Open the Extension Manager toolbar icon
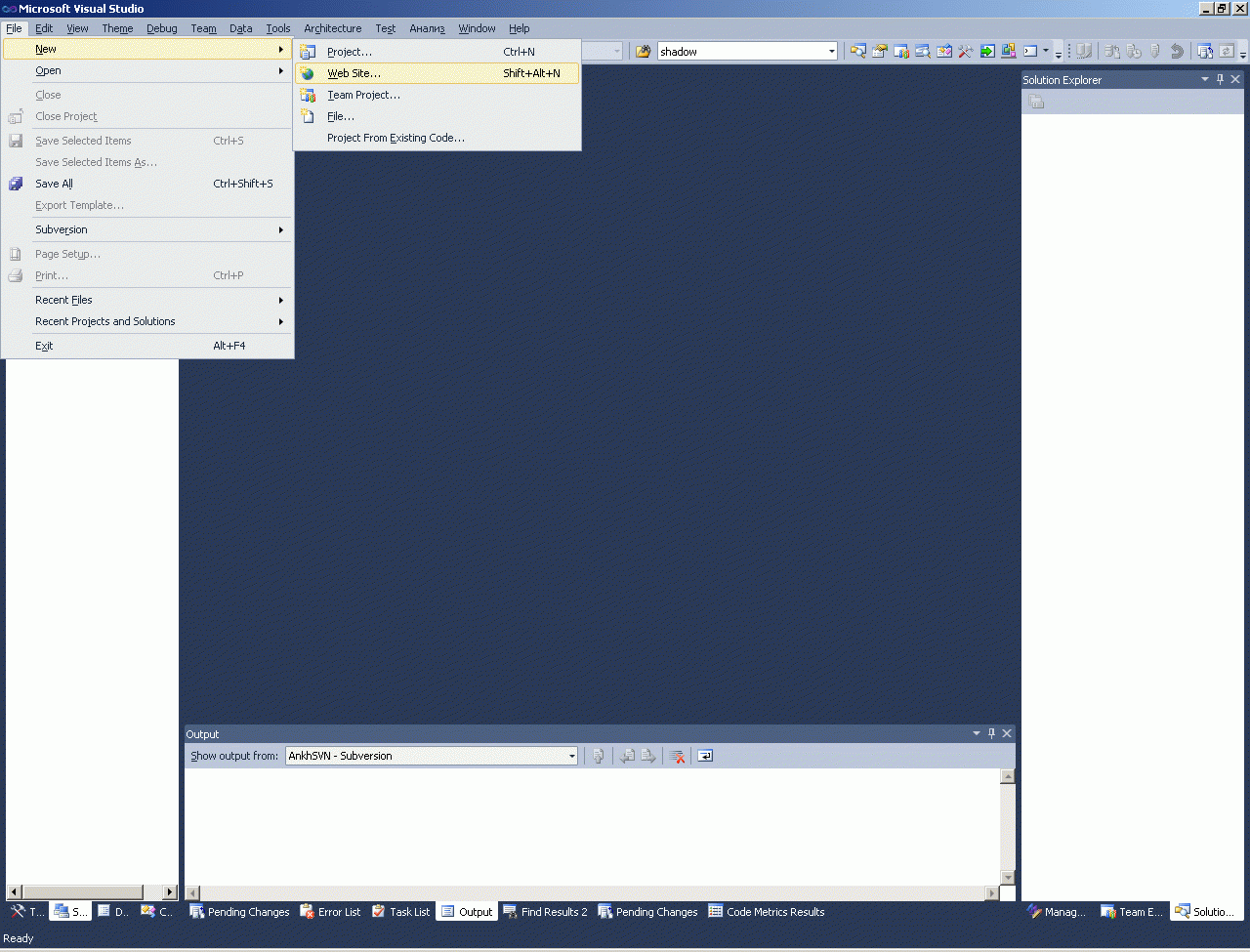The height and width of the screenshot is (952, 1250). (1009, 51)
